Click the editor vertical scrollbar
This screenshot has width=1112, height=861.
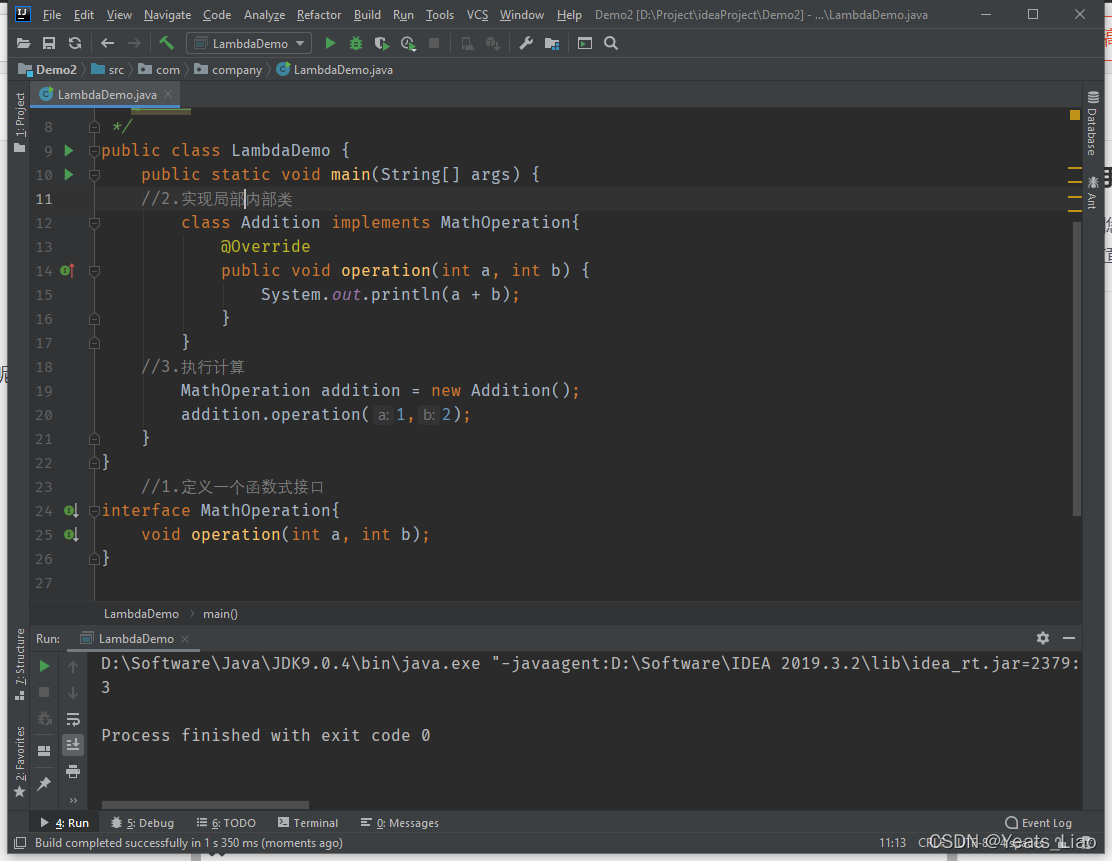click(x=1077, y=369)
